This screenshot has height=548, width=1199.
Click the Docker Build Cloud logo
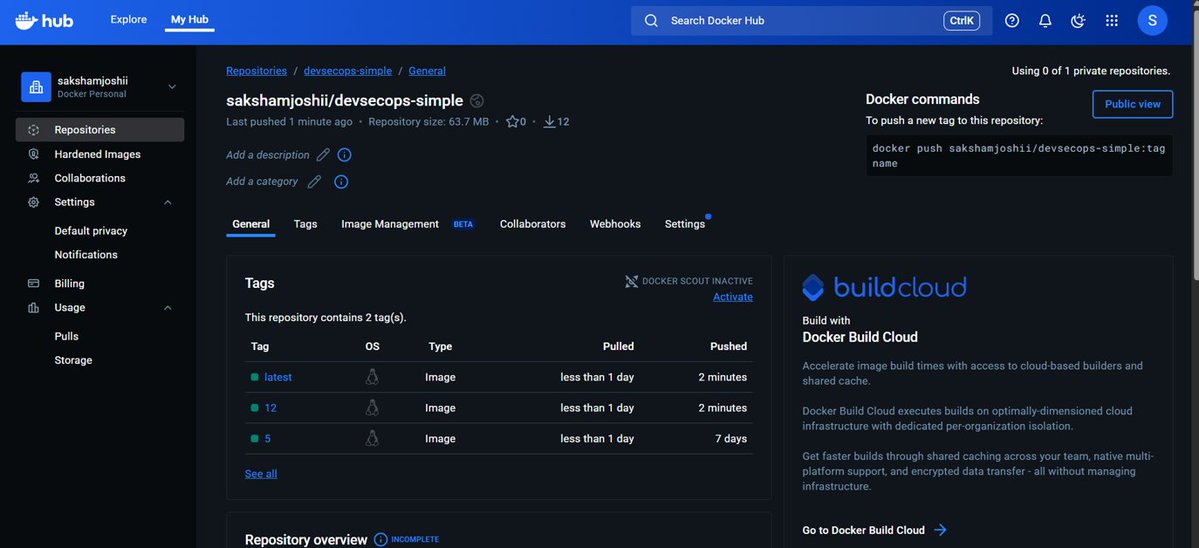pos(884,287)
